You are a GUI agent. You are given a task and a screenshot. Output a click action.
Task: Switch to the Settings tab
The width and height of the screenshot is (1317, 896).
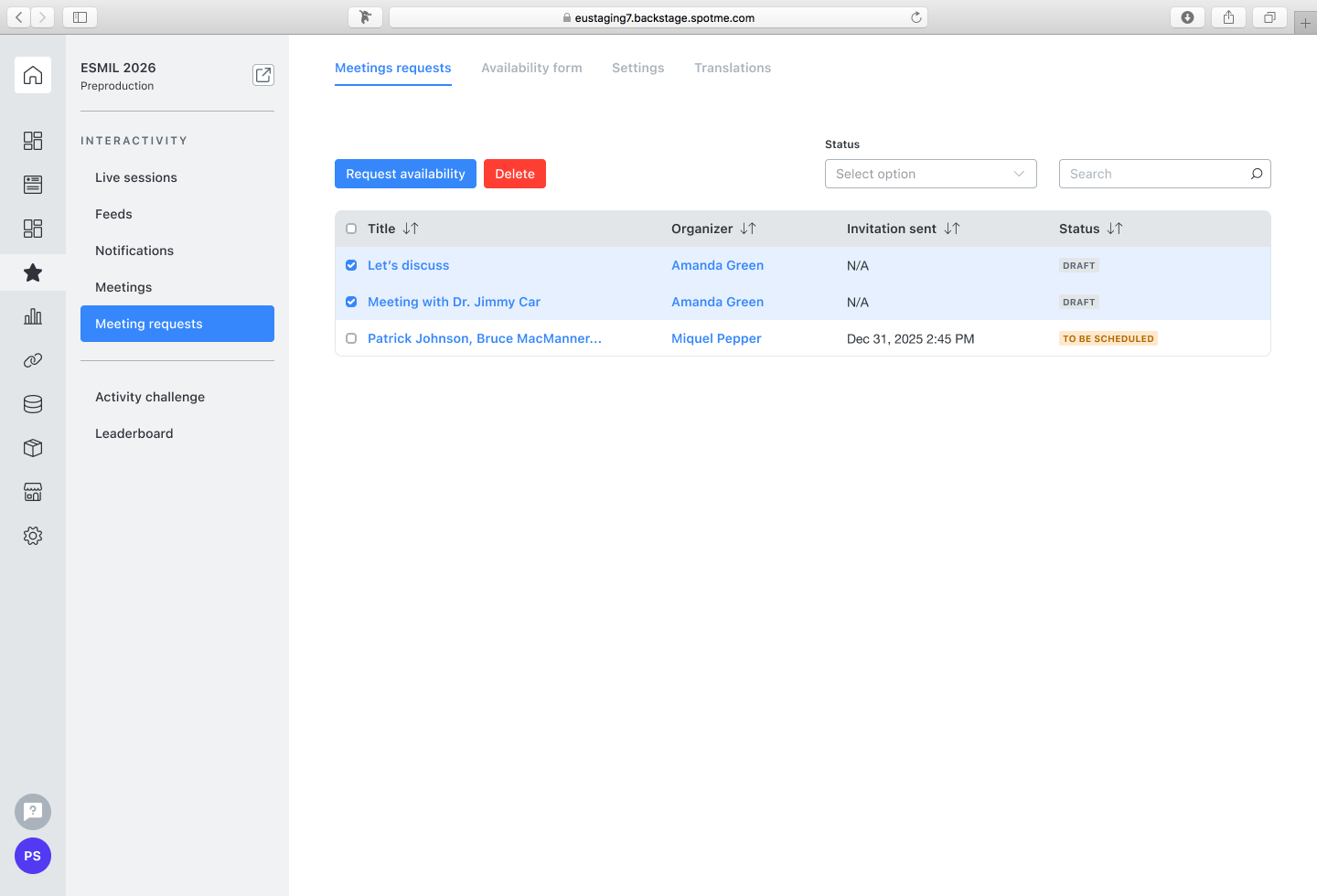(638, 68)
